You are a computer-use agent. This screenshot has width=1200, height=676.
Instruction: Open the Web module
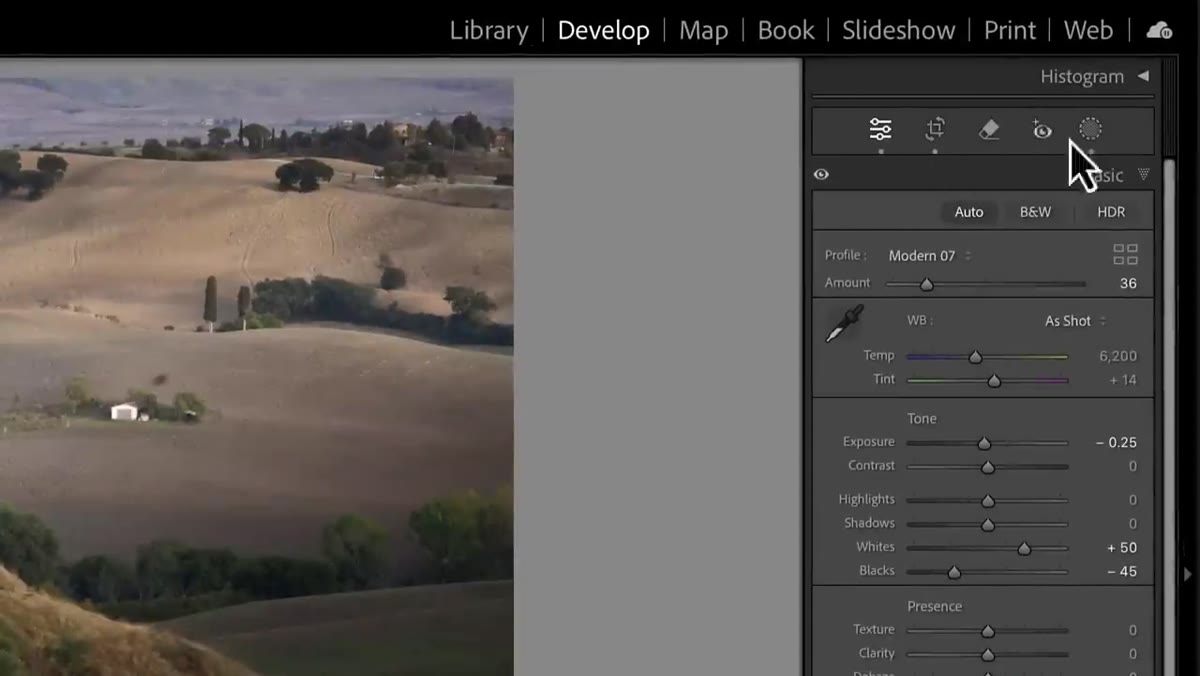click(1088, 30)
